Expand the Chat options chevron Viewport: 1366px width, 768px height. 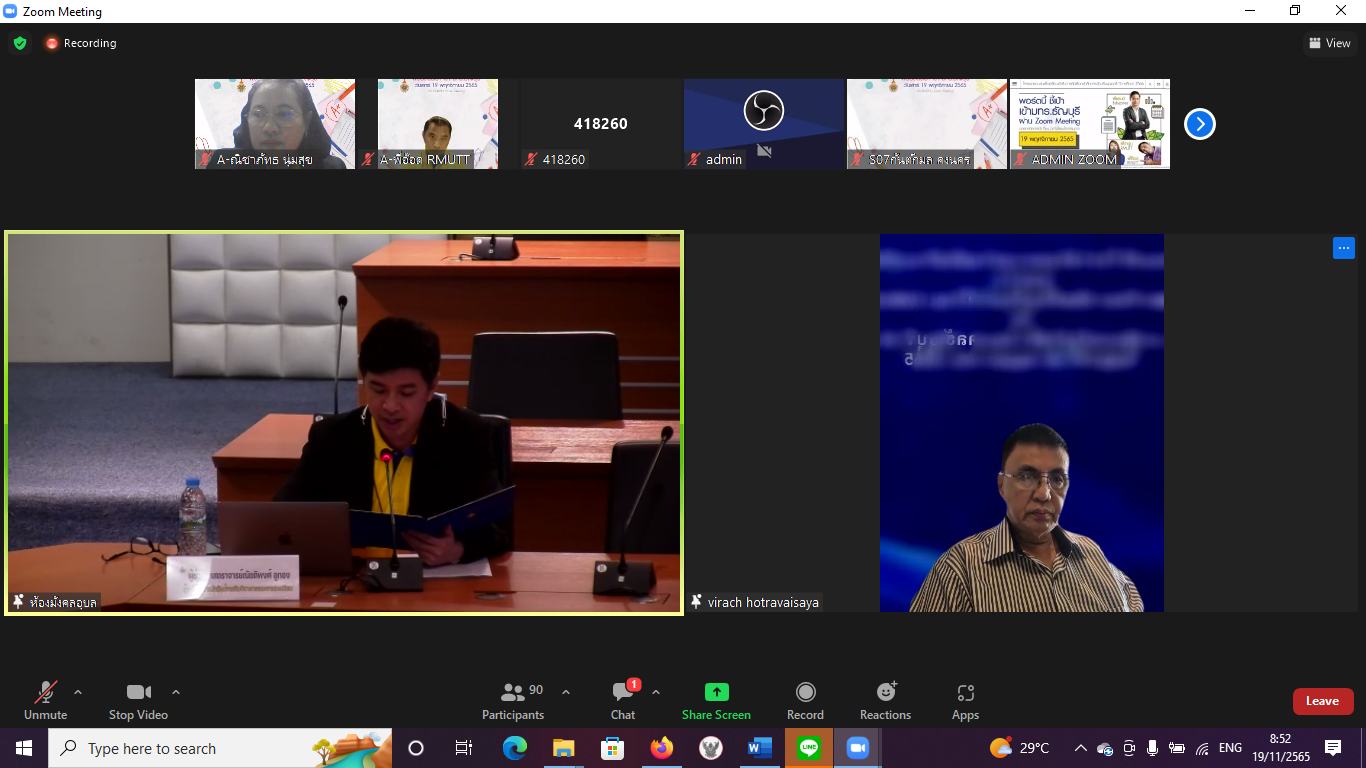pos(656,692)
